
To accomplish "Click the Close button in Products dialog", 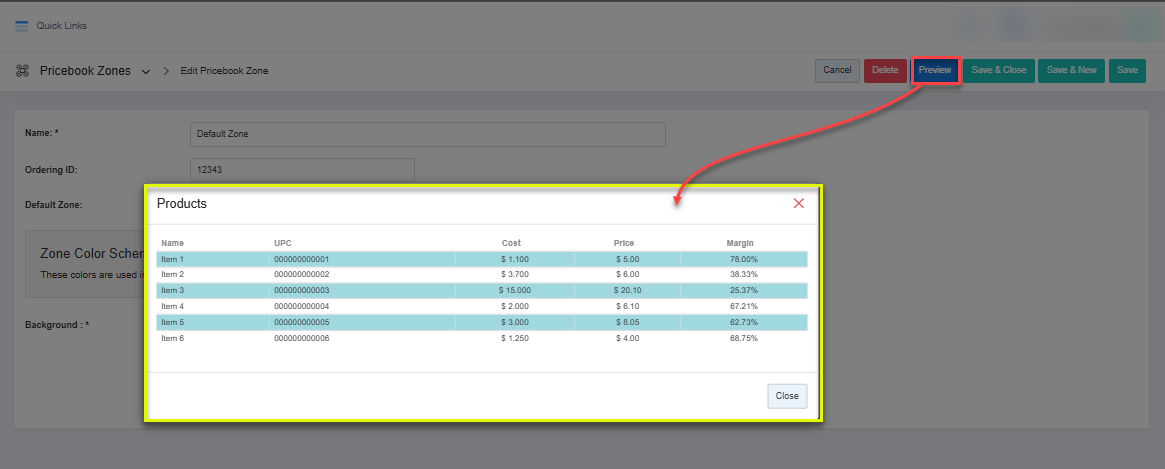I will click(787, 396).
